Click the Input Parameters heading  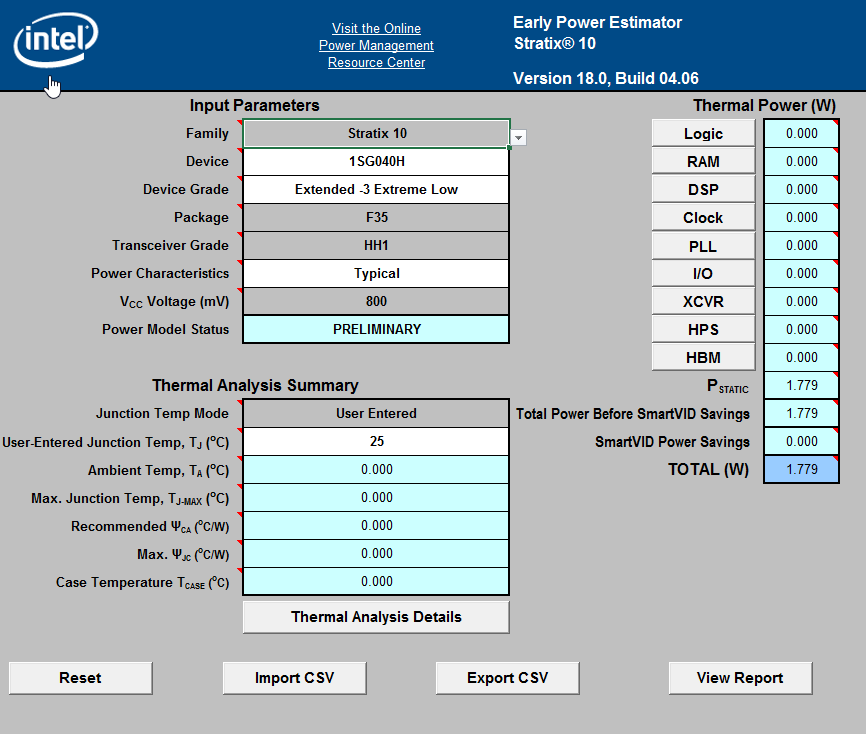tap(255, 105)
